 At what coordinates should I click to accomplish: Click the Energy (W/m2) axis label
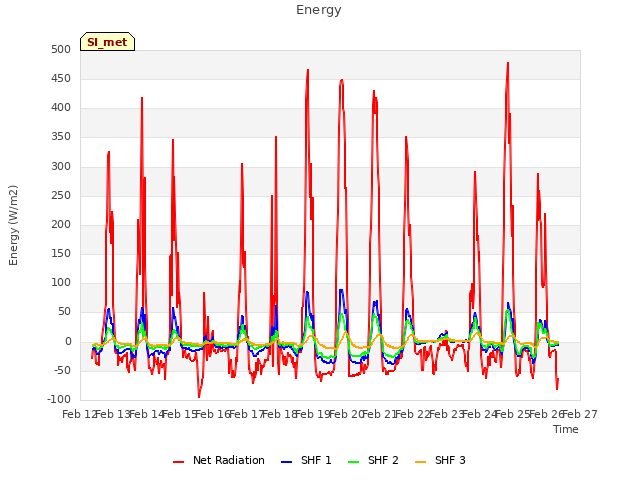13,225
